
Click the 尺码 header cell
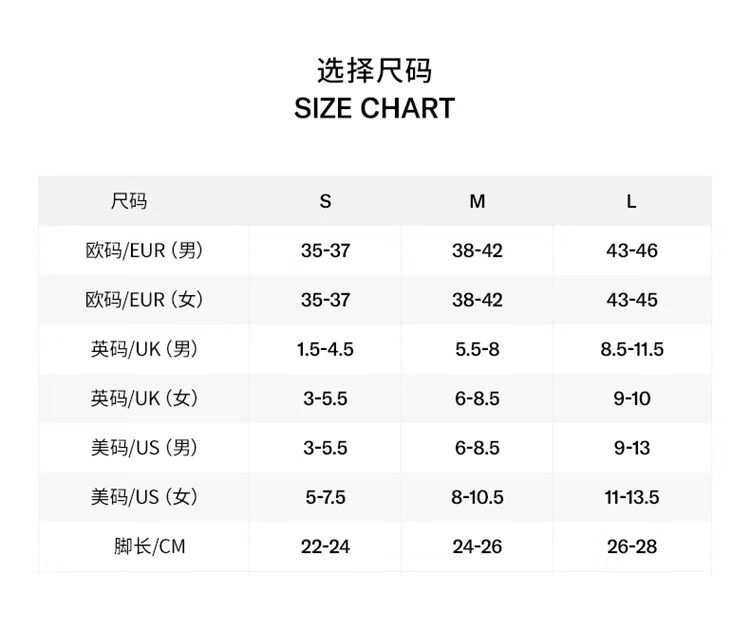[129, 201]
